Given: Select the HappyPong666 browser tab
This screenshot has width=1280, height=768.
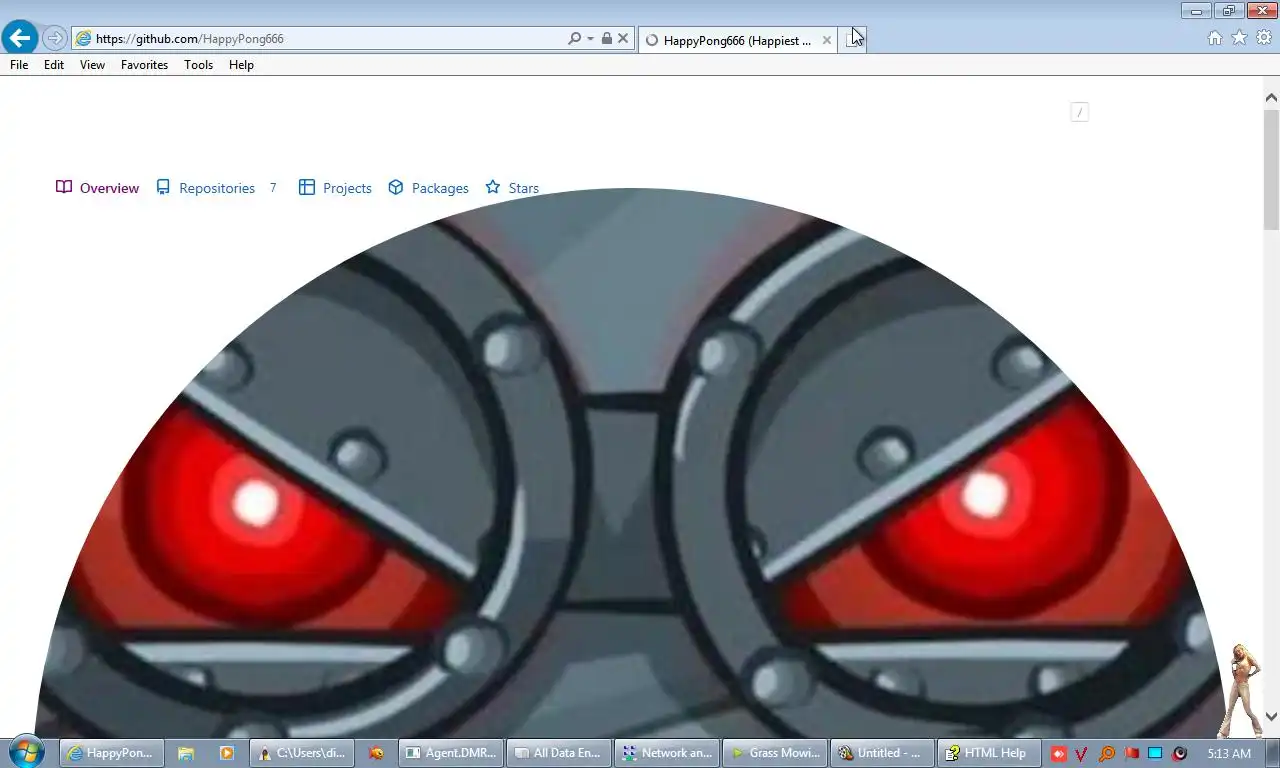Looking at the screenshot, I should tap(737, 40).
